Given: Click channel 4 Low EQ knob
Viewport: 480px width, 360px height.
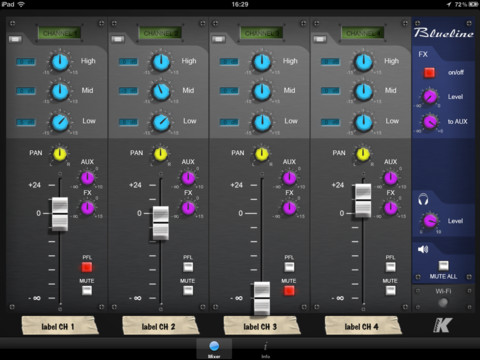Looking at the screenshot, I should [363, 122].
